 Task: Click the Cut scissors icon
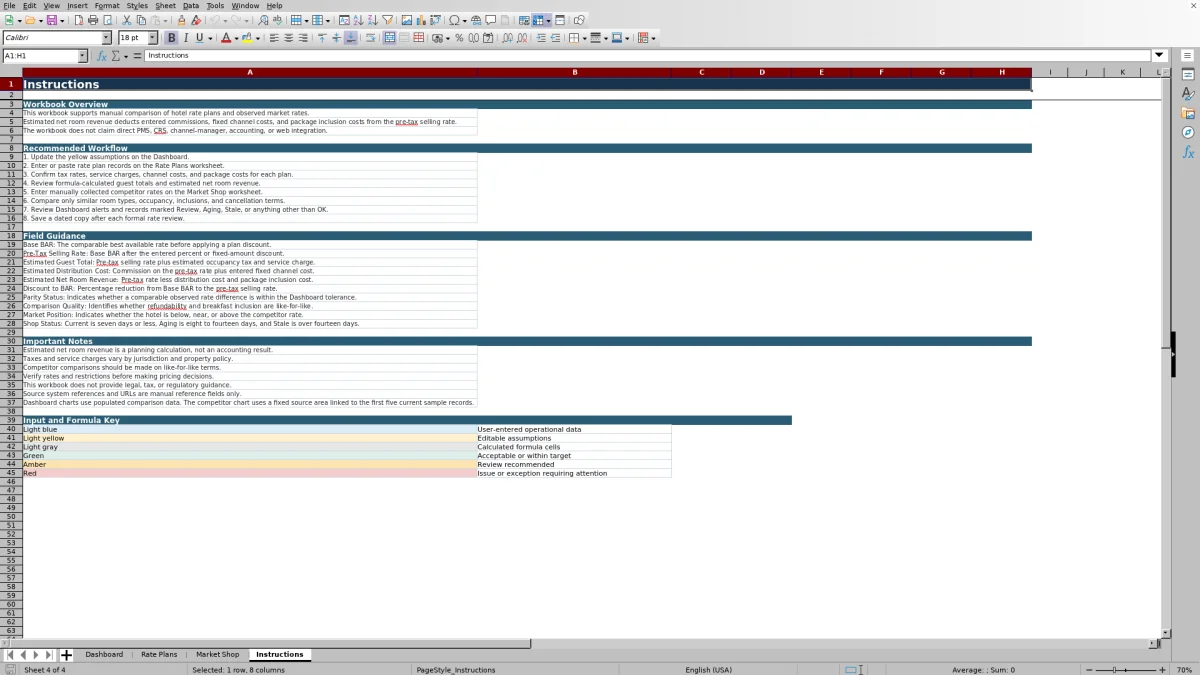pyautogui.click(x=126, y=20)
